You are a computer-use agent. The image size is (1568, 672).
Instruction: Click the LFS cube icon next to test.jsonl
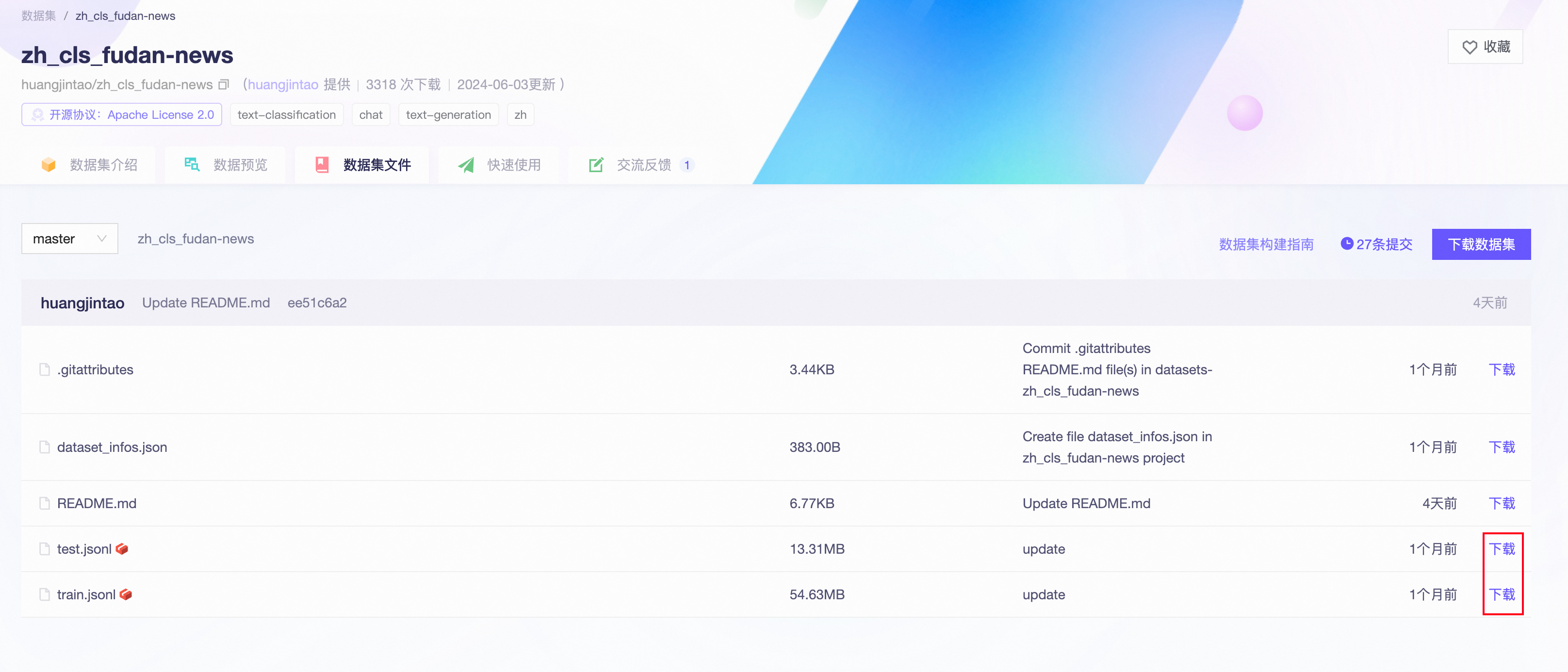tap(122, 548)
